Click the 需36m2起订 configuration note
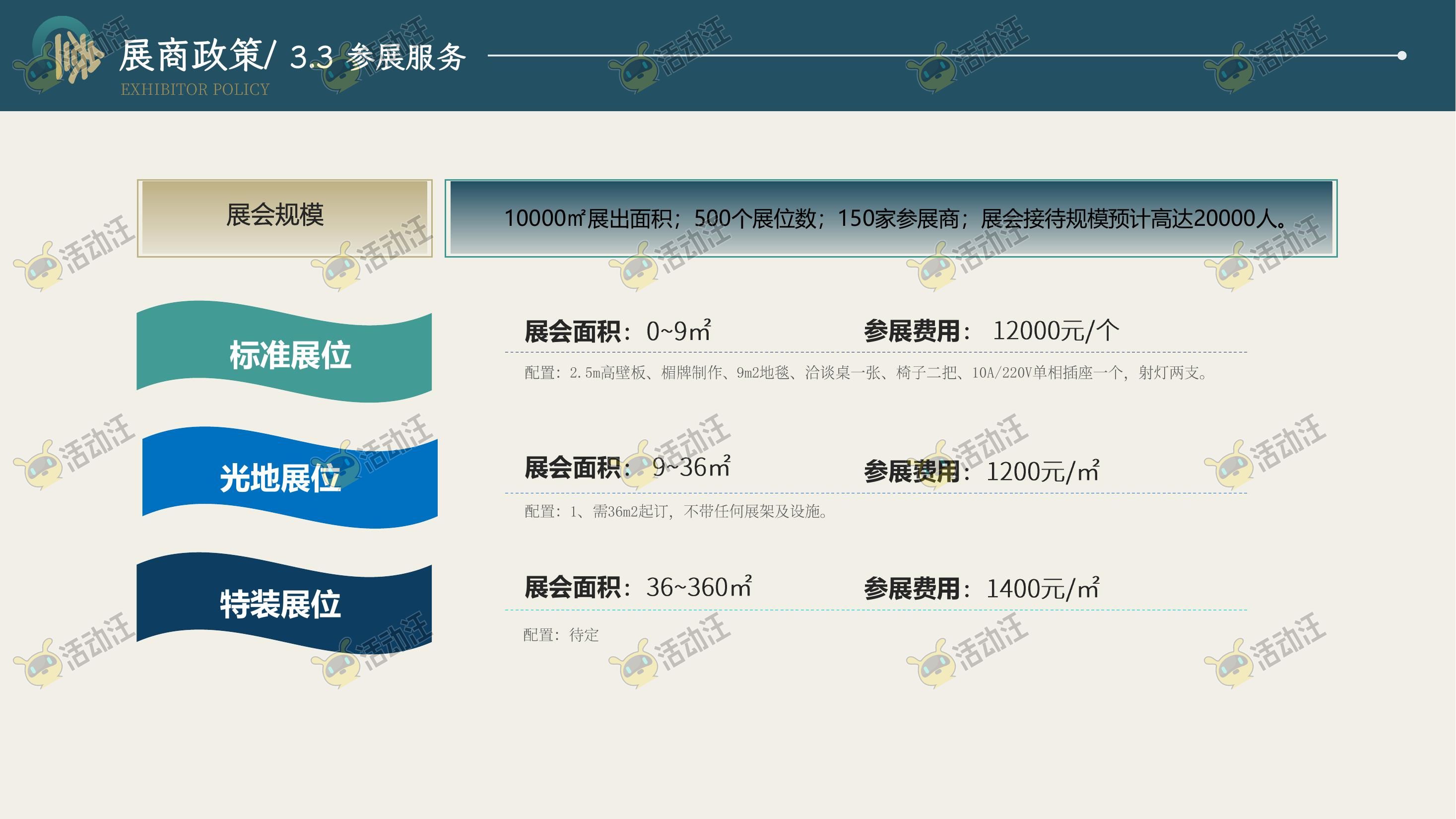Viewport: 1456px width, 819px height. point(676,512)
